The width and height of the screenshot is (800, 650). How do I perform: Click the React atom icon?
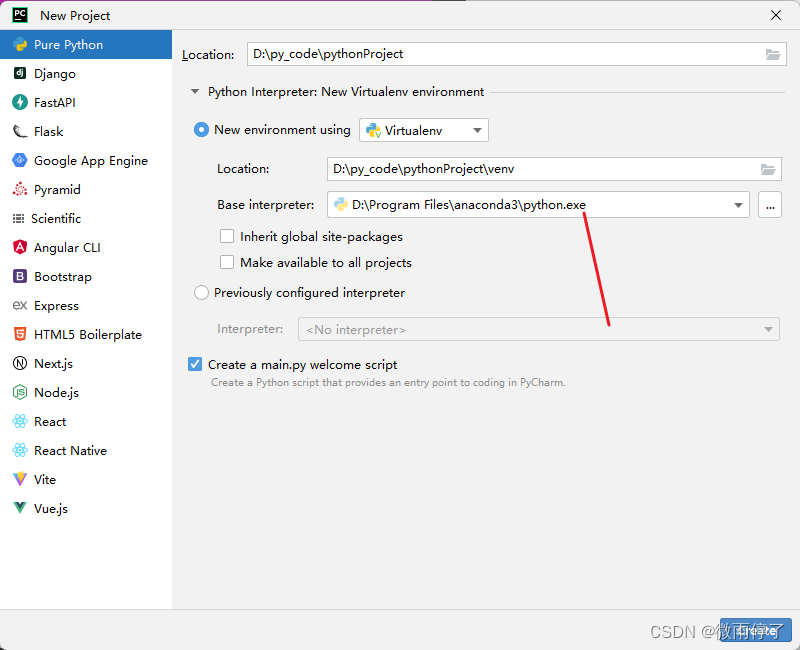pyautogui.click(x=20, y=421)
